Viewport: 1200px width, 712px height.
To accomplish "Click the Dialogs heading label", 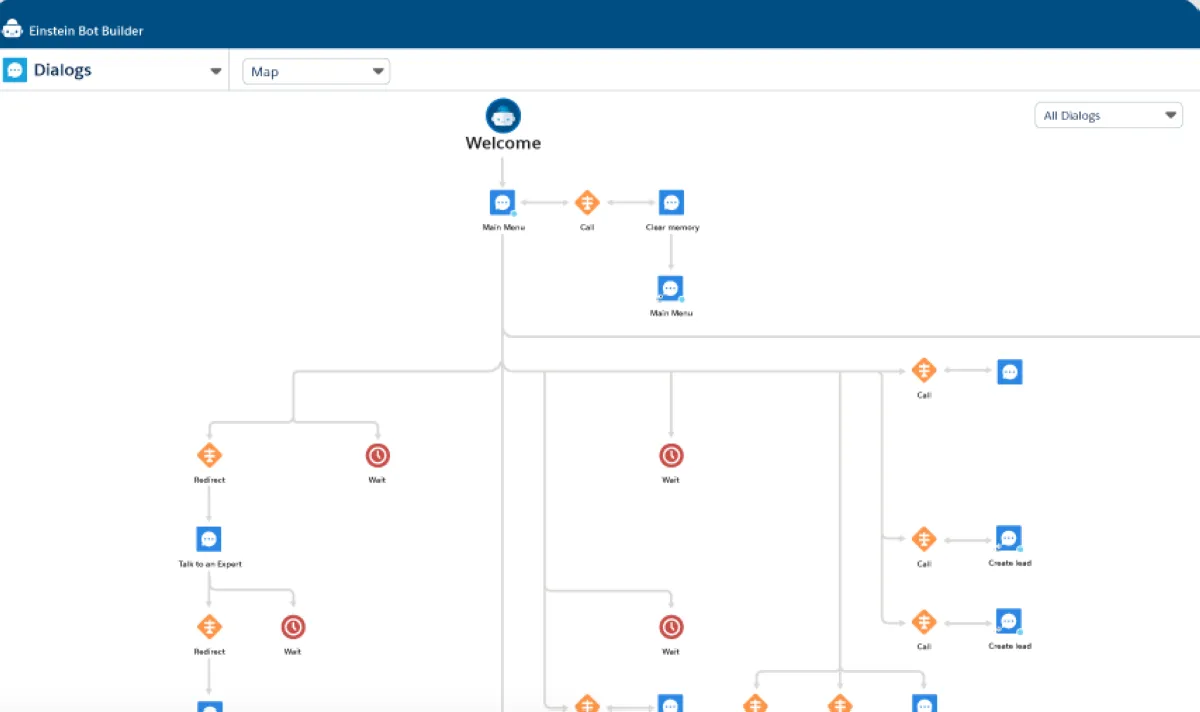I will (63, 70).
